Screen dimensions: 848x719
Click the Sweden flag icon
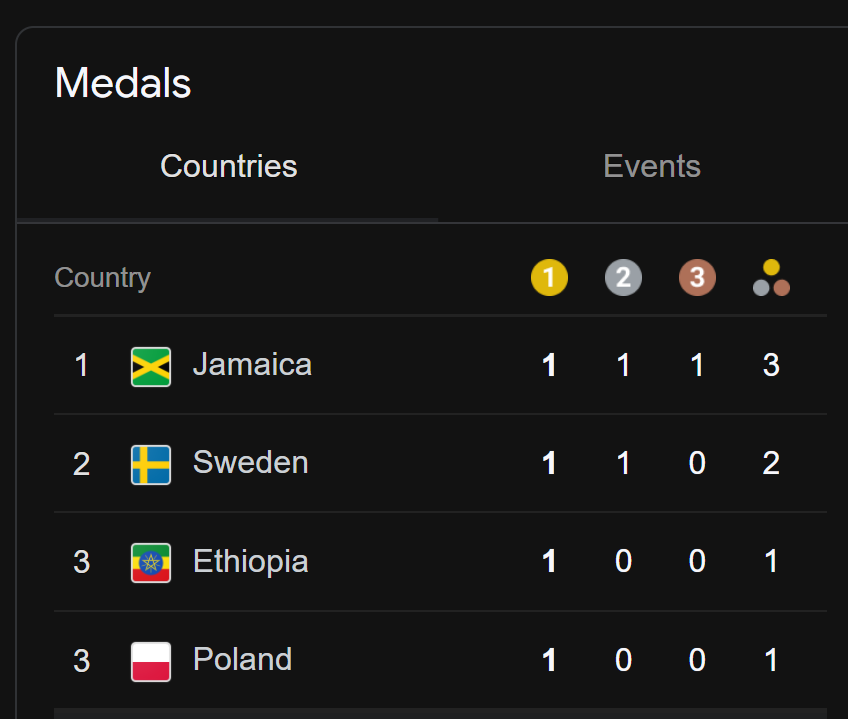[151, 465]
